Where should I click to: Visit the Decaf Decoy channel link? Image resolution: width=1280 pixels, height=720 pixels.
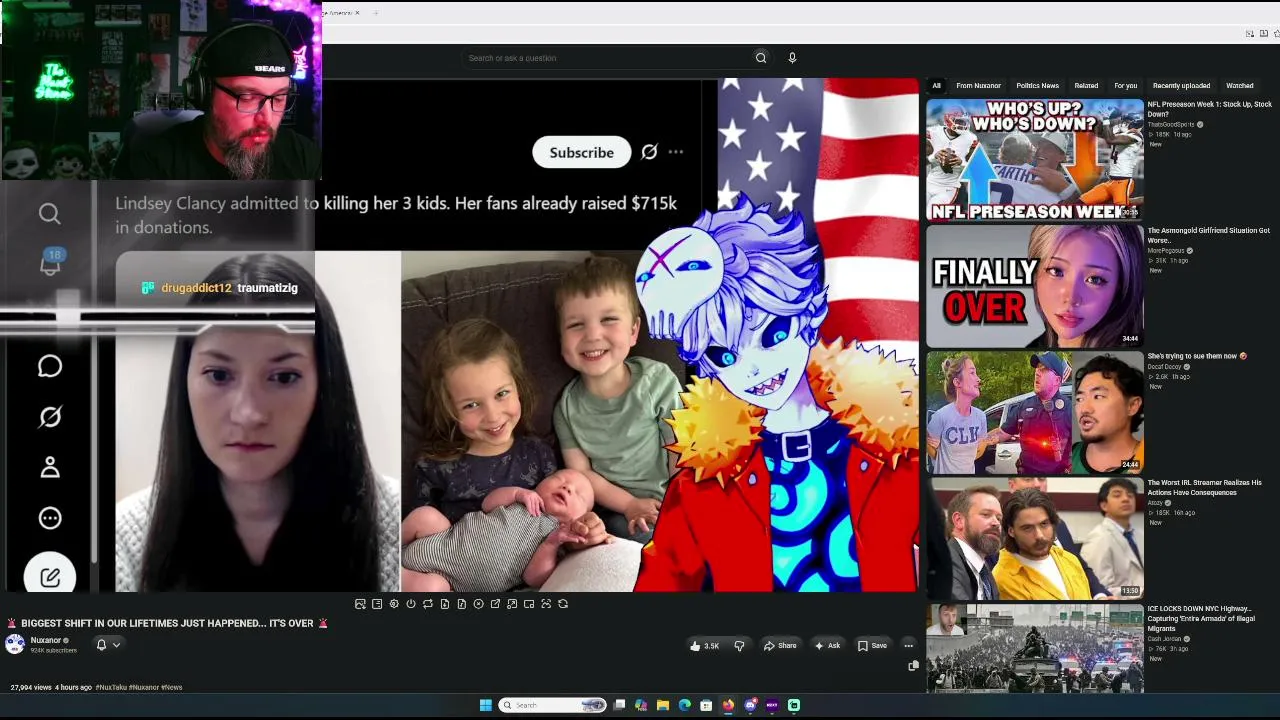click(1164, 367)
